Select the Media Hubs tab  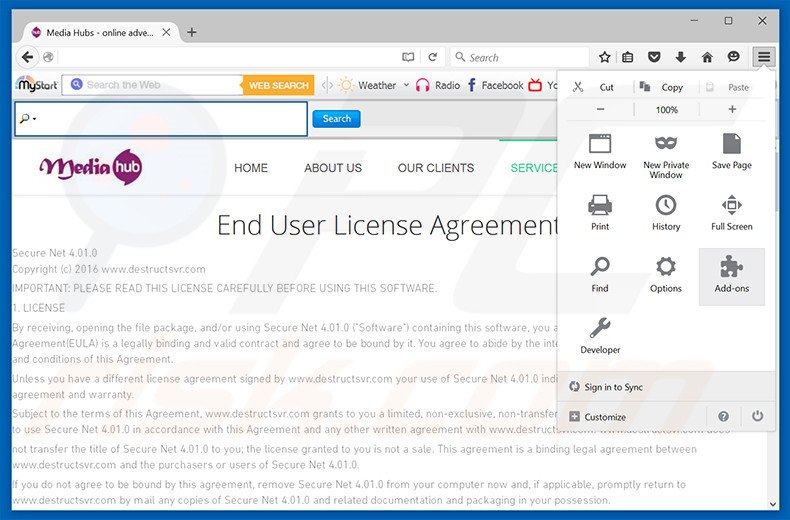101,32
